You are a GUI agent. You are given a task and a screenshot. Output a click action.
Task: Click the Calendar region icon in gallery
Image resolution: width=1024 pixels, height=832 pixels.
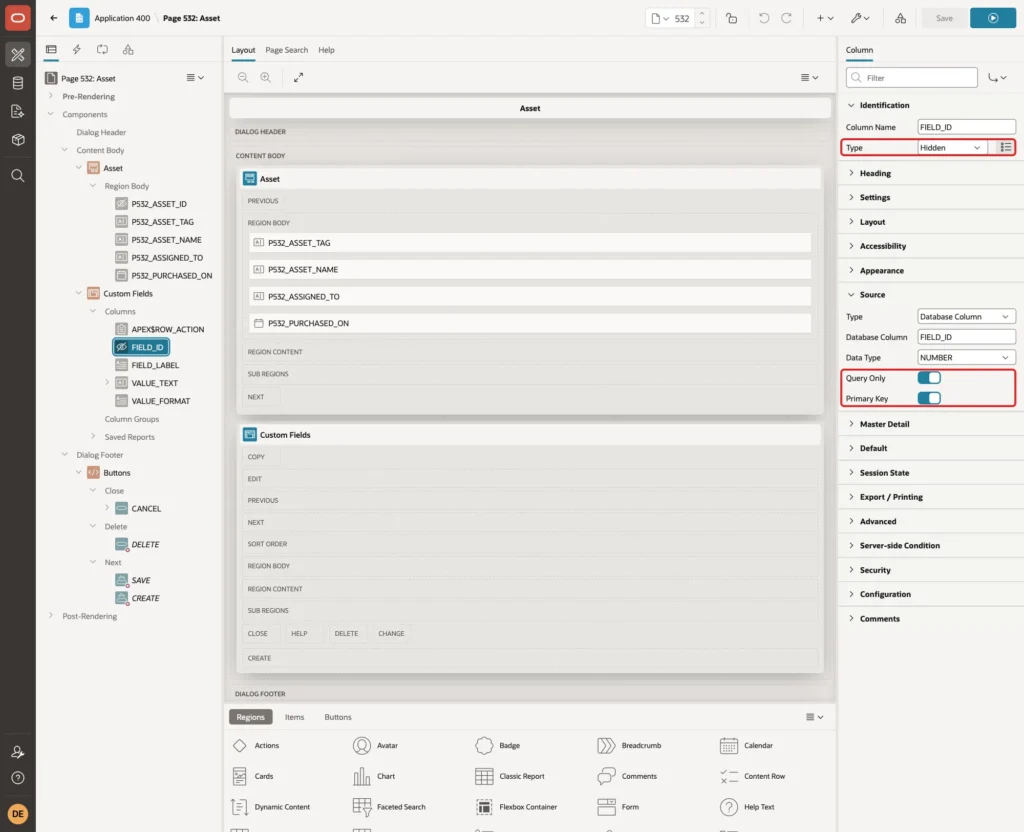point(729,745)
